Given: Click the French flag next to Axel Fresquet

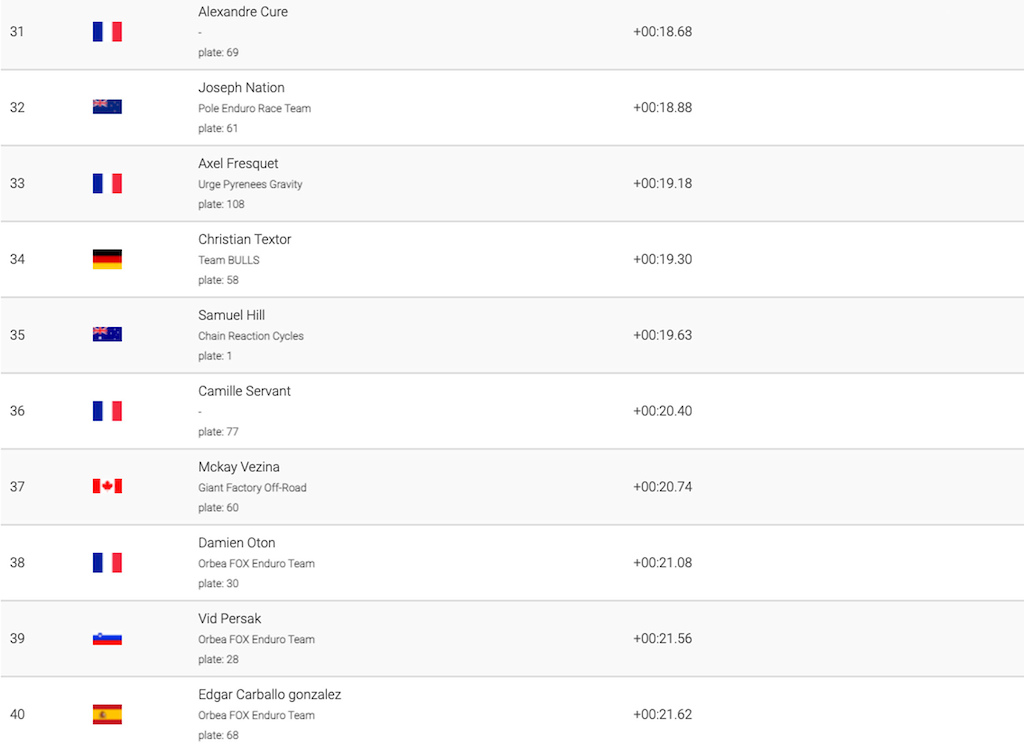Looking at the screenshot, I should pos(107,184).
